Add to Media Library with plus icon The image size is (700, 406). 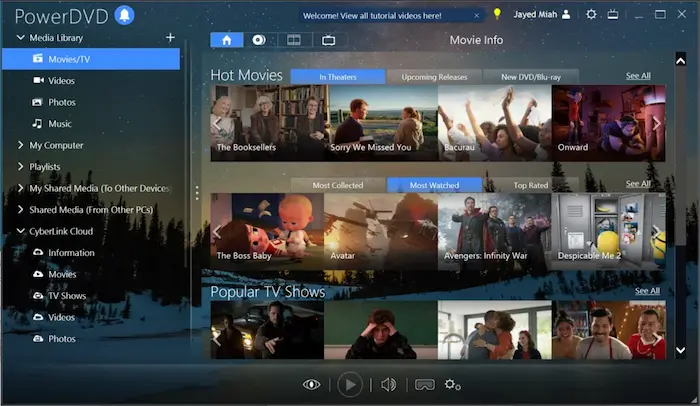[170, 37]
